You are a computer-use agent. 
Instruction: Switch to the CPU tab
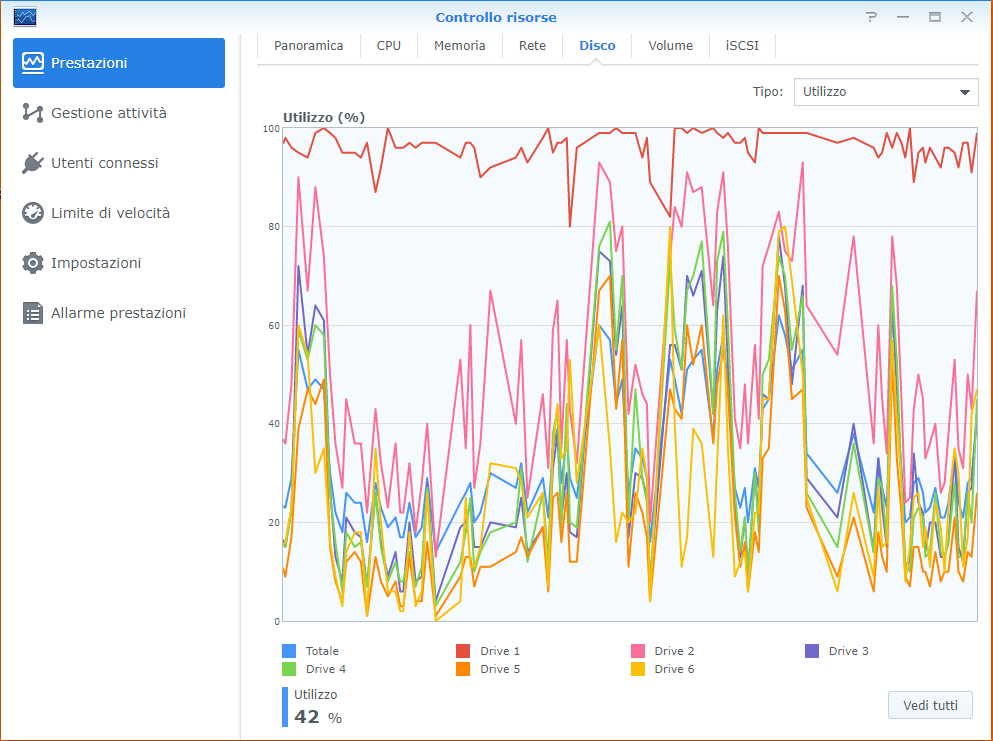389,46
